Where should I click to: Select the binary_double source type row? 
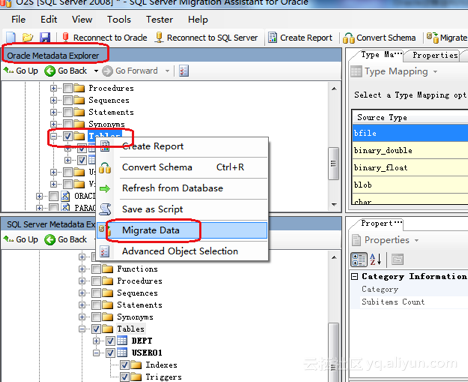[410, 151]
